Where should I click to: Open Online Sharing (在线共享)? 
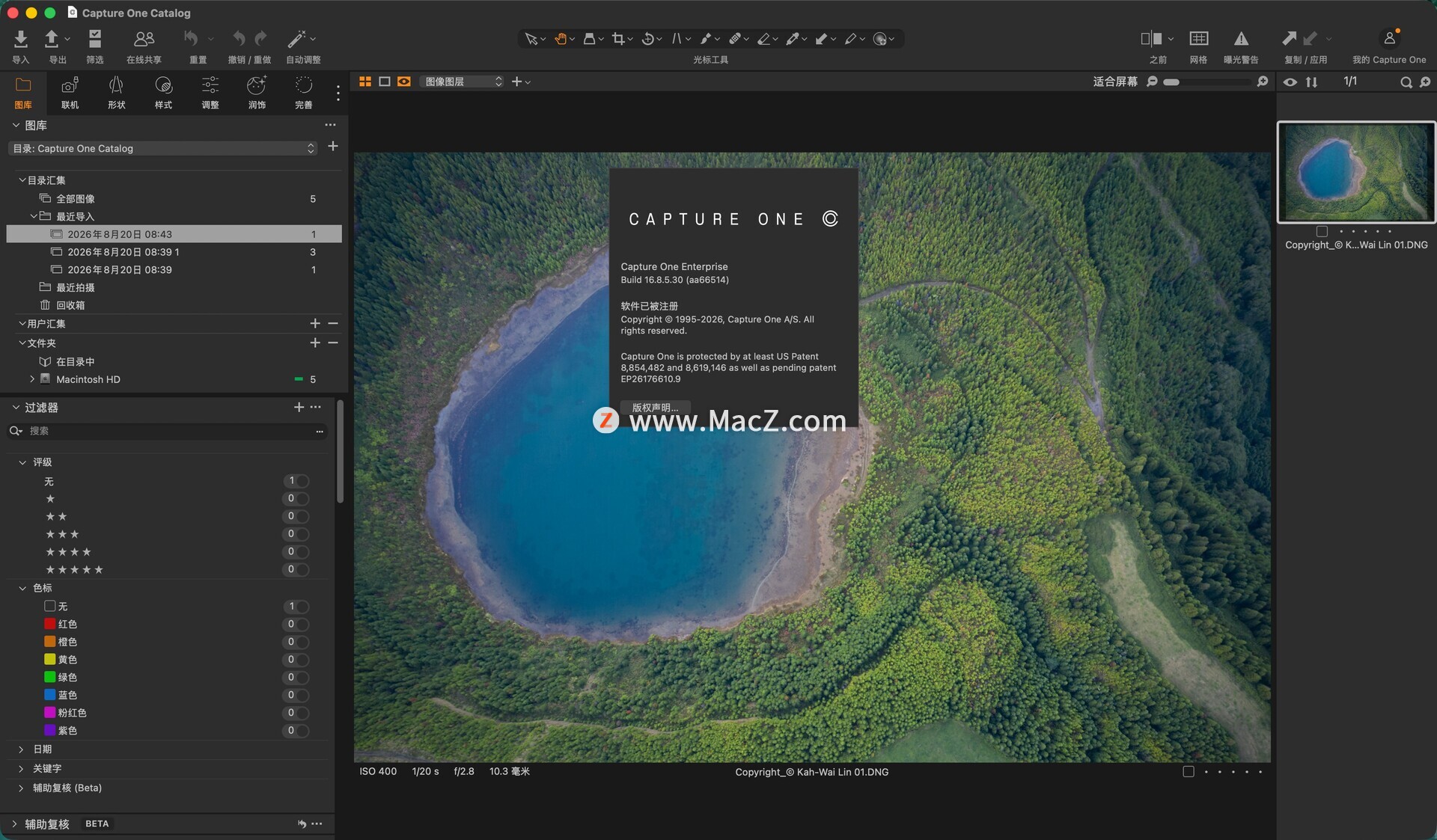click(x=144, y=39)
